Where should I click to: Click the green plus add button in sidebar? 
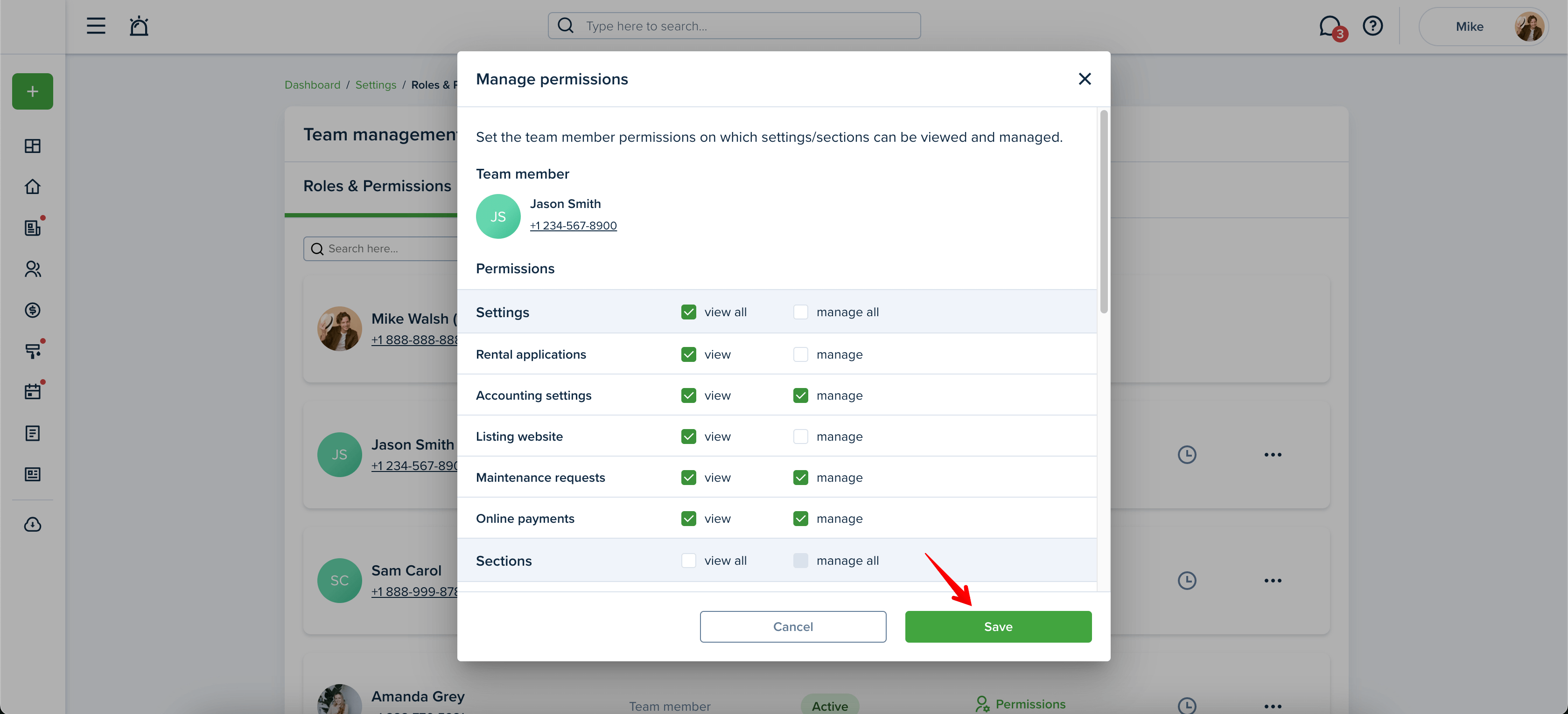point(33,91)
